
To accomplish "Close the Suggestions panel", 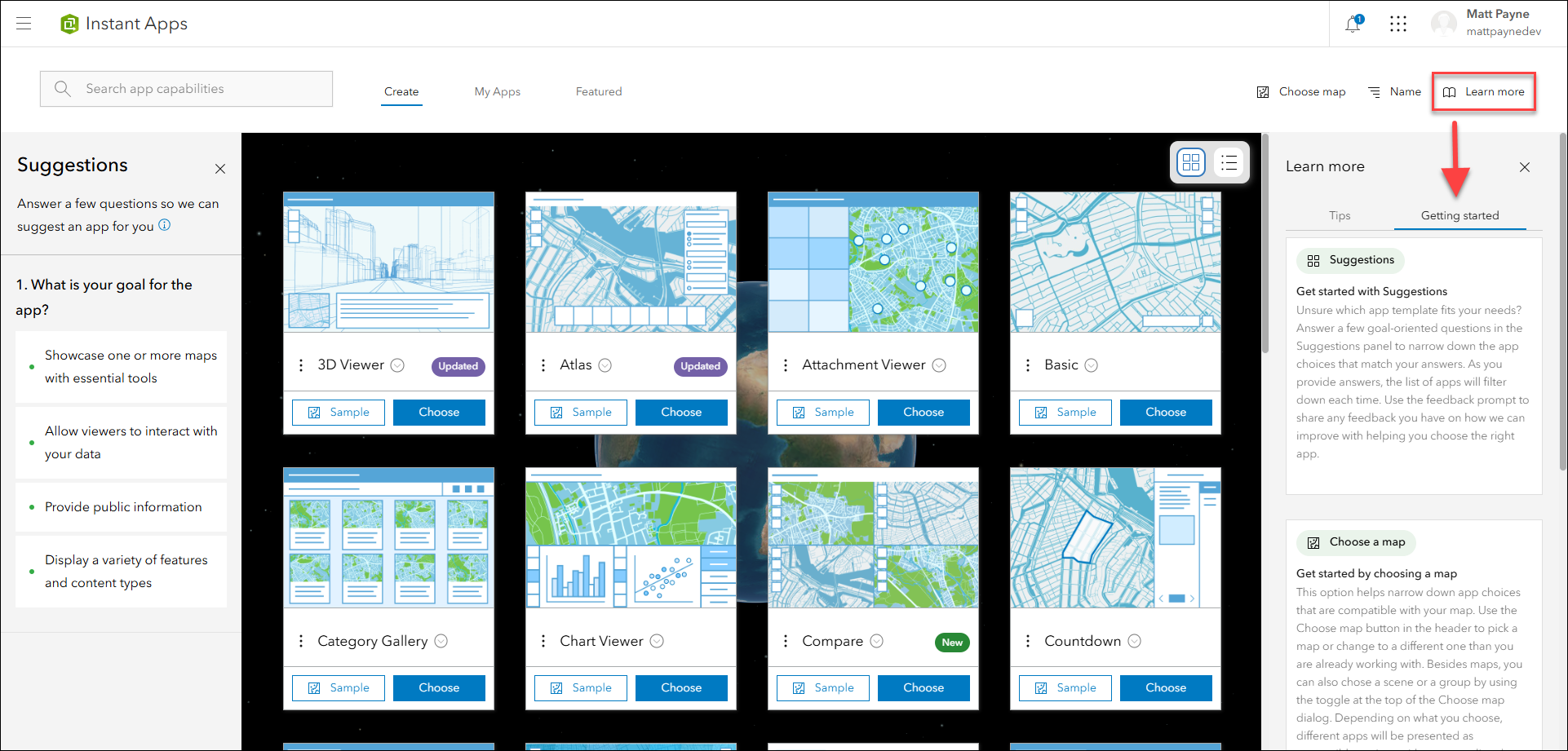I will [220, 169].
